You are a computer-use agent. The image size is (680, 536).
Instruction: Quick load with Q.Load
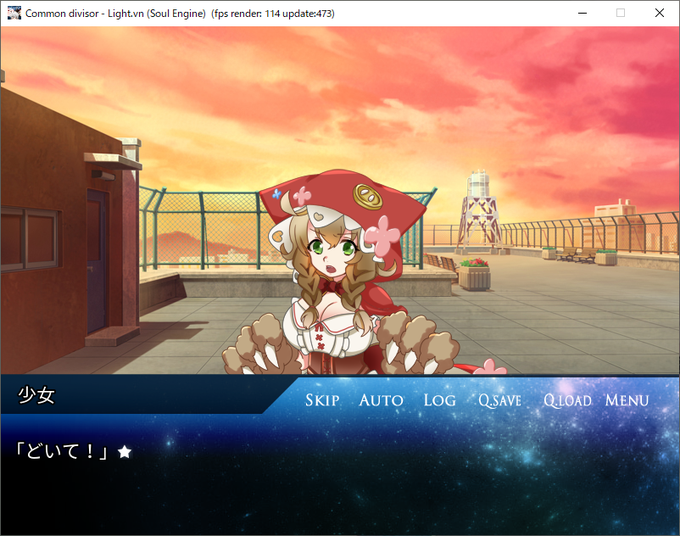point(567,400)
